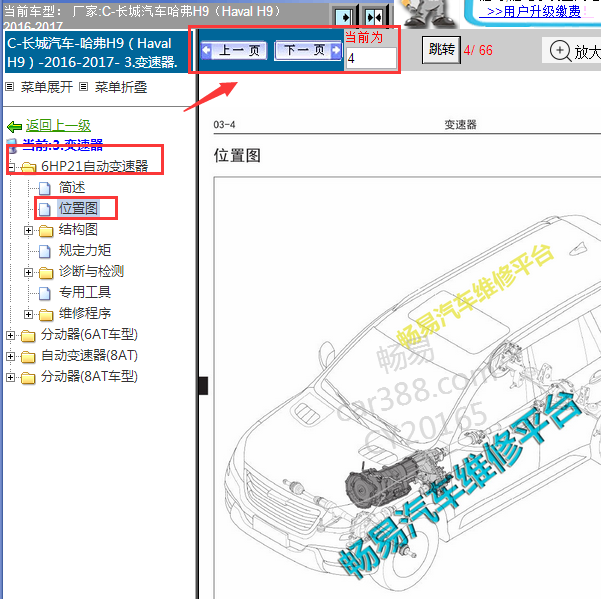This screenshot has height=599, width=601.
Task: Collapse the 6HP21自动变速器 tree node
Action: click(11, 167)
